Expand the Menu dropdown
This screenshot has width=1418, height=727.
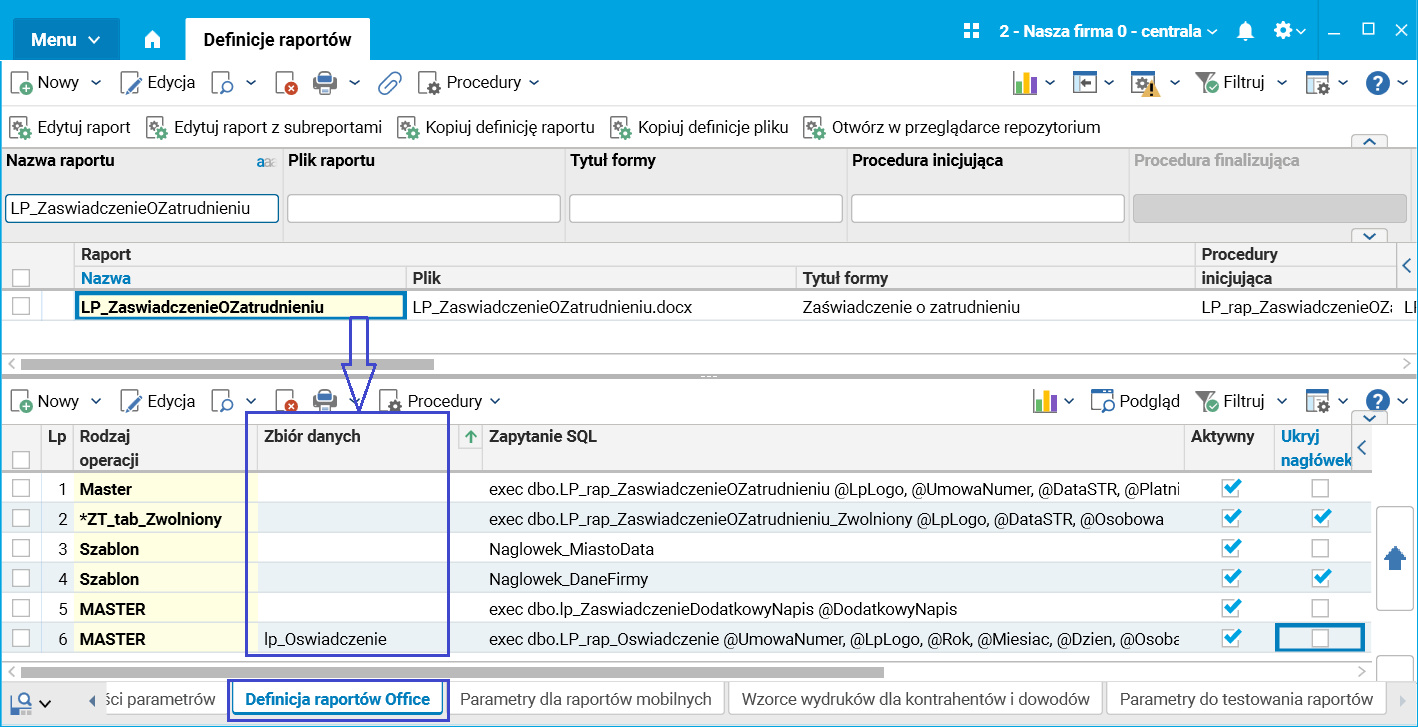(x=65, y=40)
